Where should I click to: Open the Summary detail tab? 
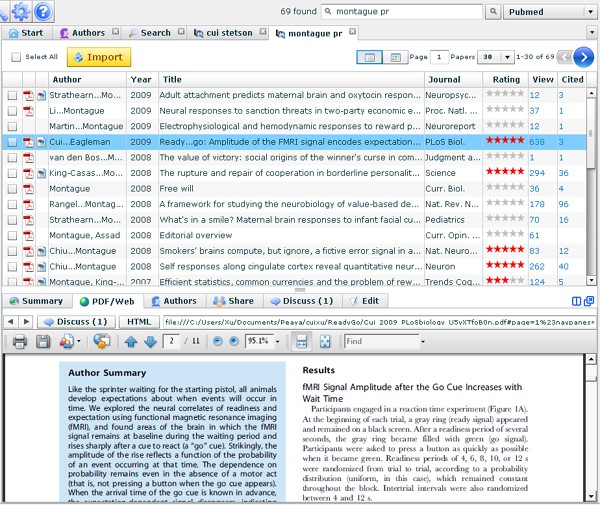36,301
